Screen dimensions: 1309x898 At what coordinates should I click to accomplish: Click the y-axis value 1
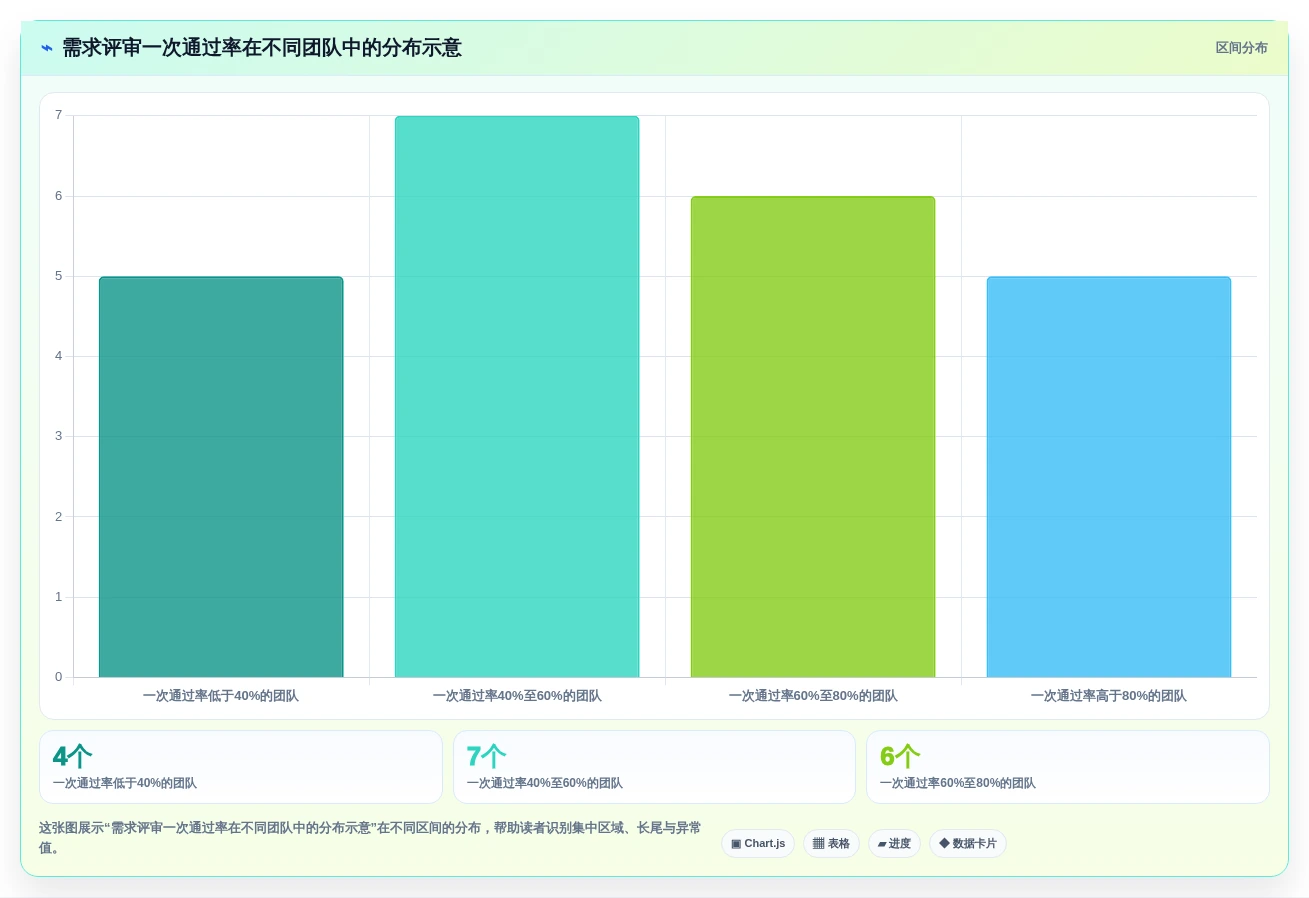click(58, 597)
